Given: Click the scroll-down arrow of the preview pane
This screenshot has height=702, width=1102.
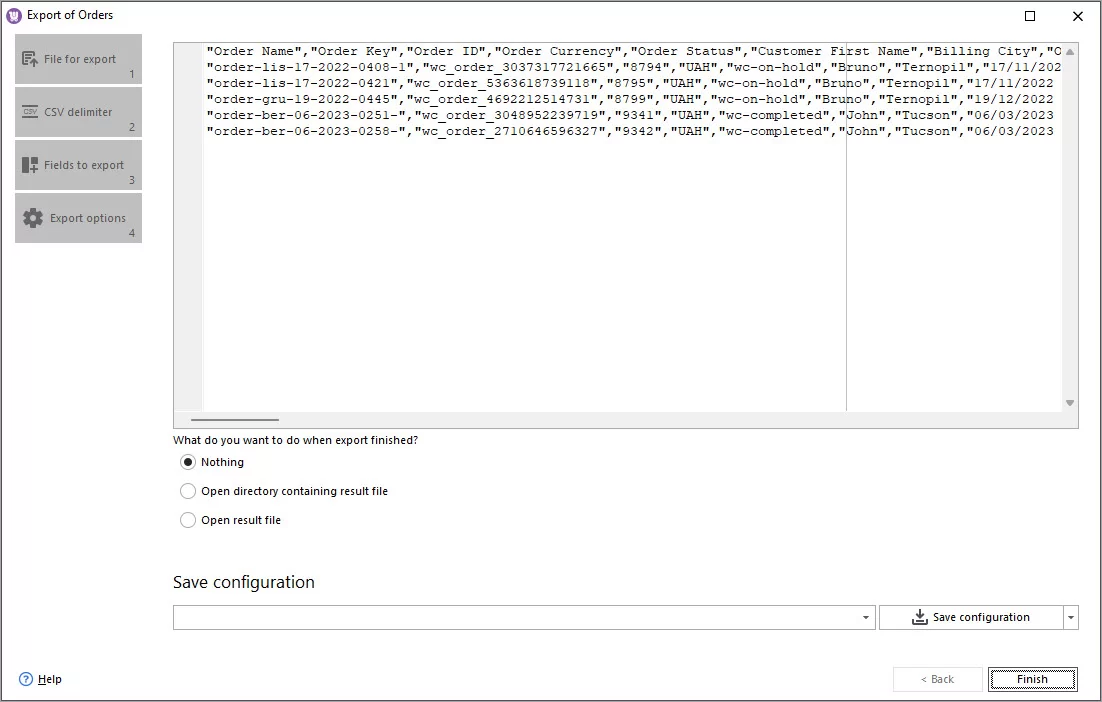Looking at the screenshot, I should click(1069, 404).
